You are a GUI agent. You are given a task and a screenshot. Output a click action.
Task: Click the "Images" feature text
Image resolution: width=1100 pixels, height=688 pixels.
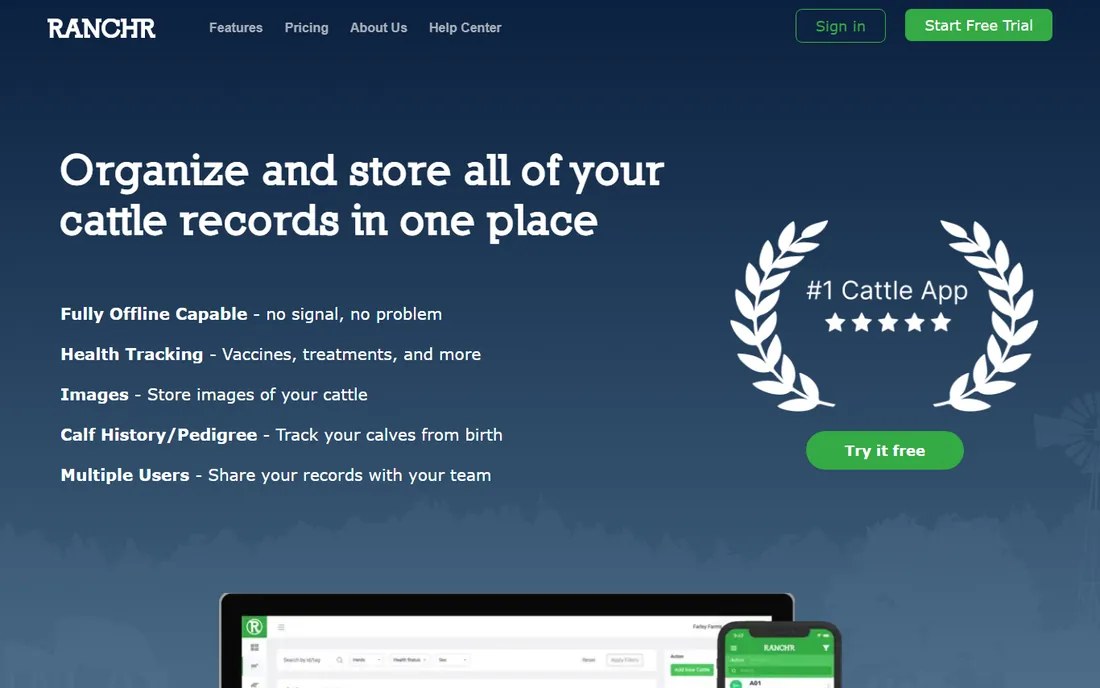[94, 395]
